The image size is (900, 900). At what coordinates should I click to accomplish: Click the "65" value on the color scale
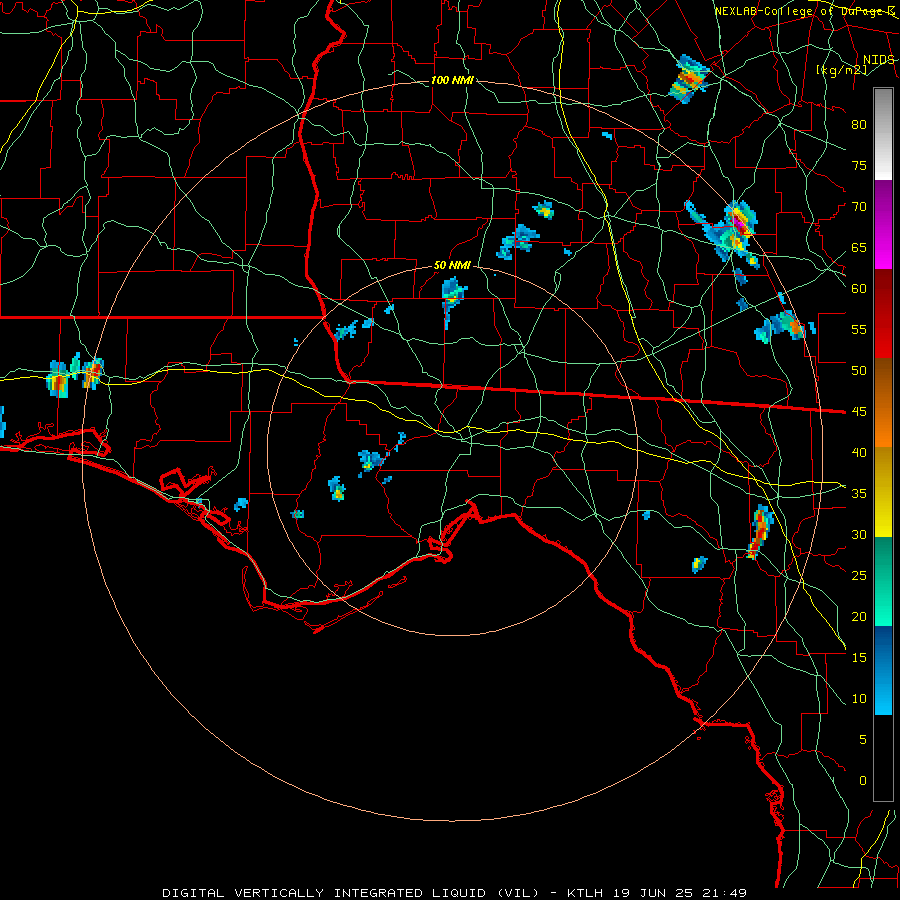(x=859, y=248)
